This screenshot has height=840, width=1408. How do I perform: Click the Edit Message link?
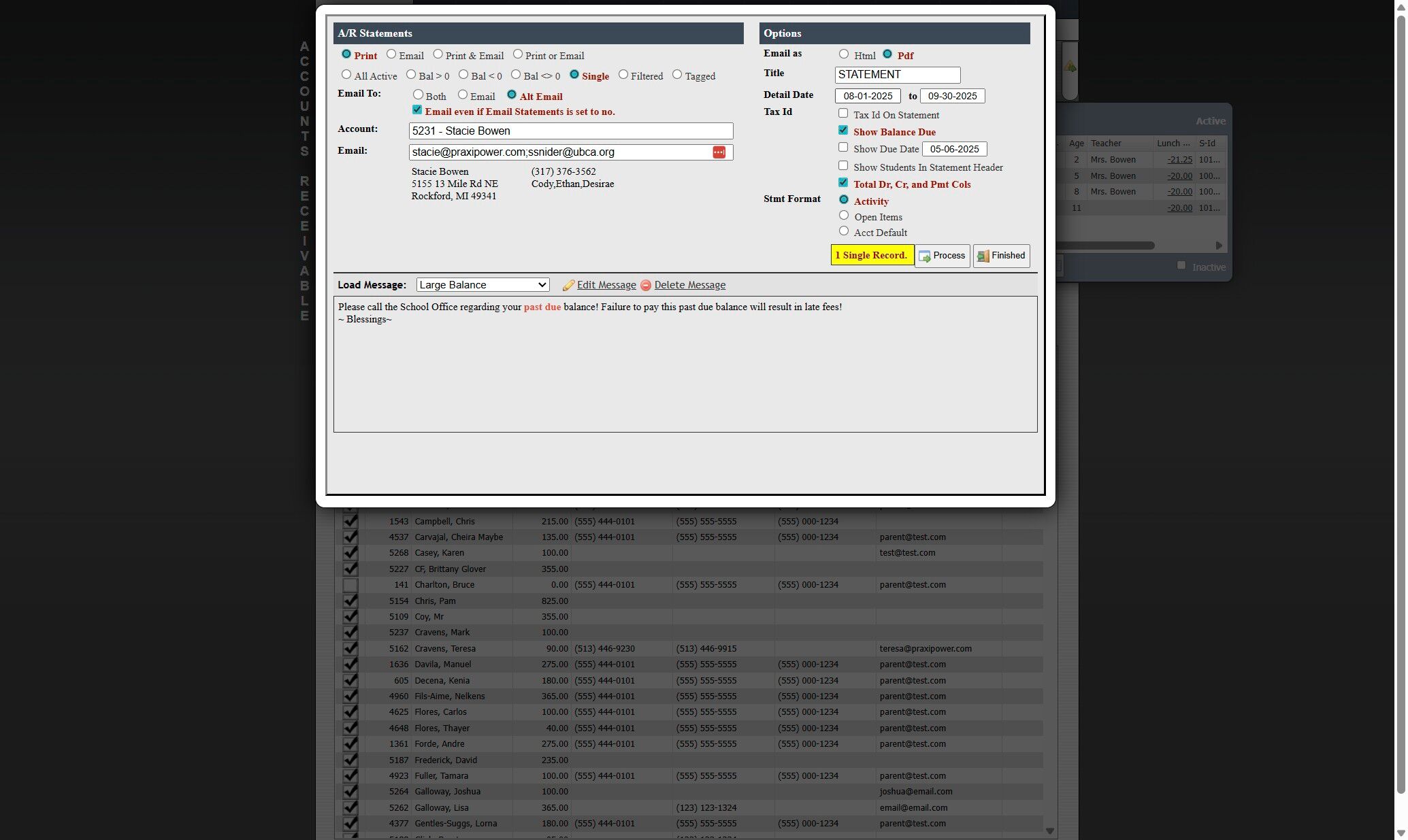[x=606, y=285]
